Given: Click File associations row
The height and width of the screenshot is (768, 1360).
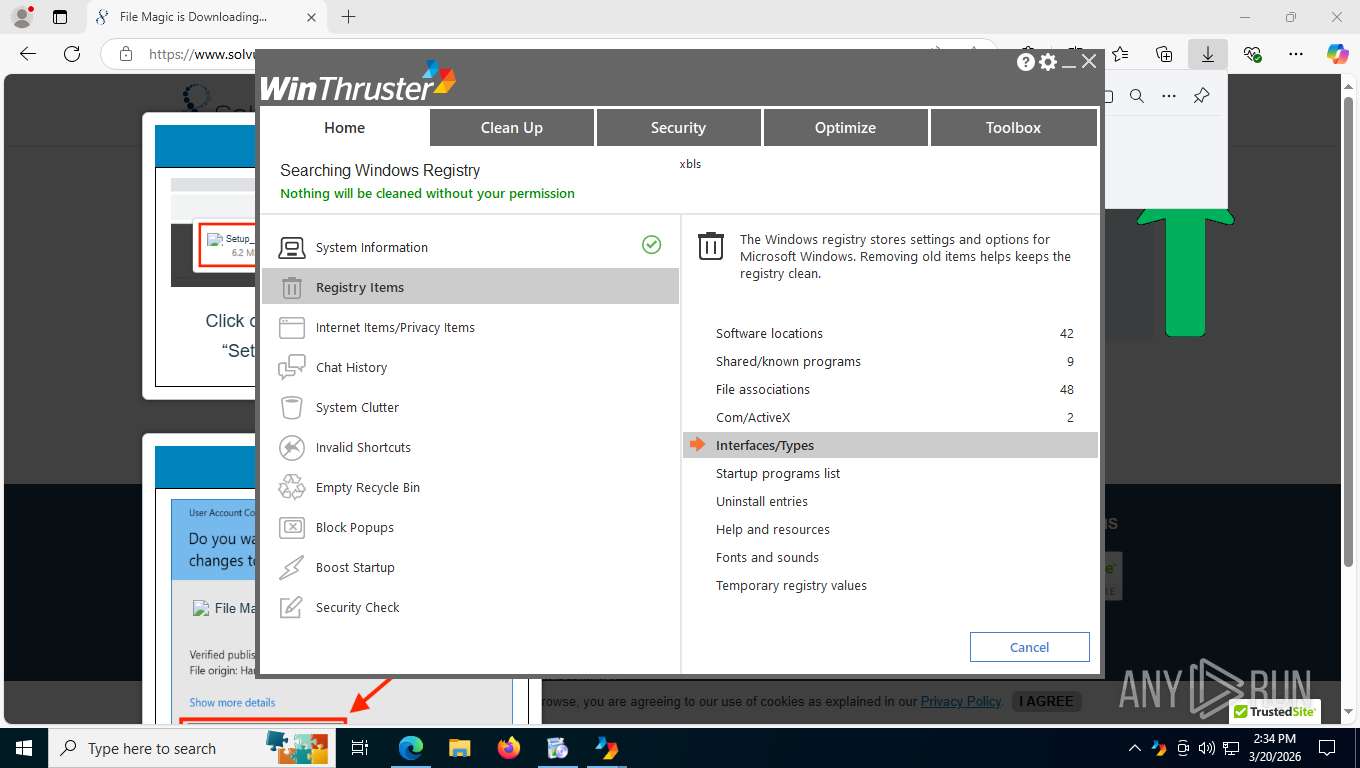Looking at the screenshot, I should click(x=890, y=389).
